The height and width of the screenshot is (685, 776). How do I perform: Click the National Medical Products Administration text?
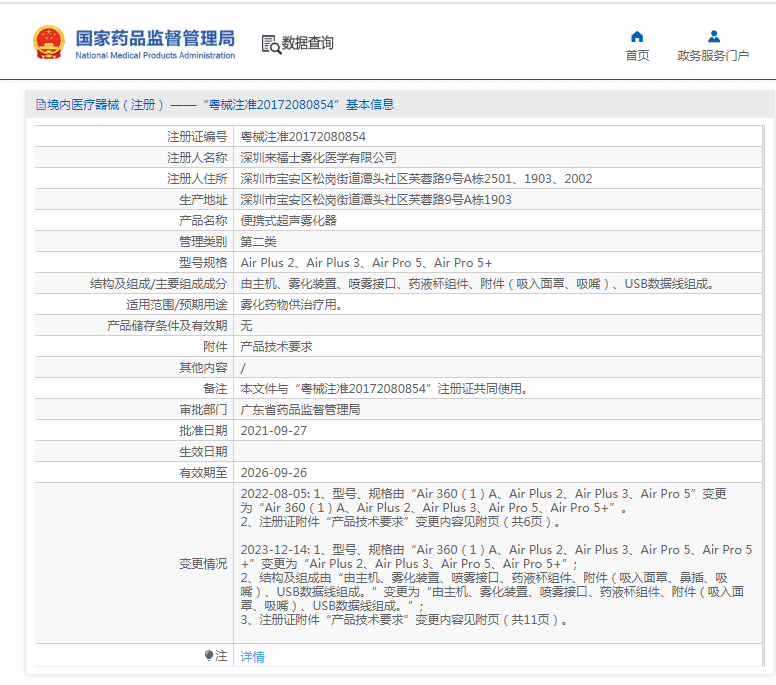pos(155,55)
